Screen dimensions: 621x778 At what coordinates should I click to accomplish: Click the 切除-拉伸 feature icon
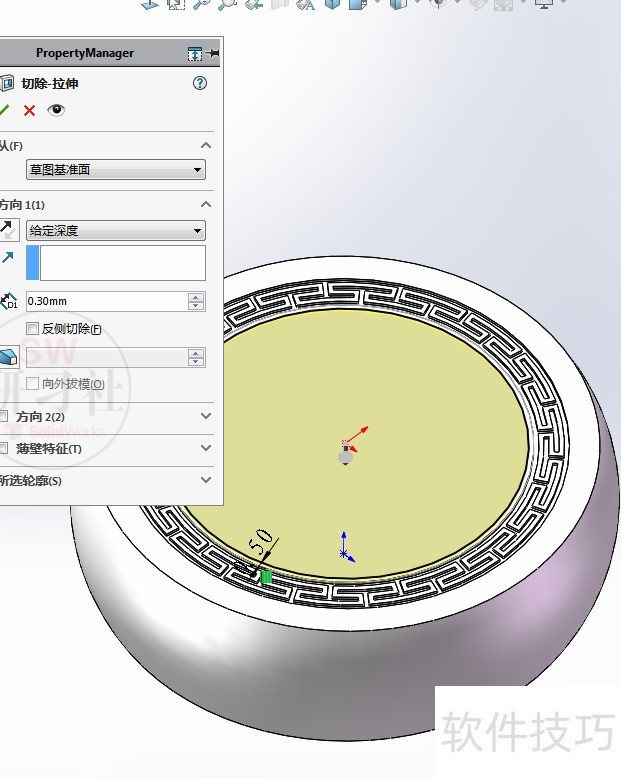click(6, 84)
